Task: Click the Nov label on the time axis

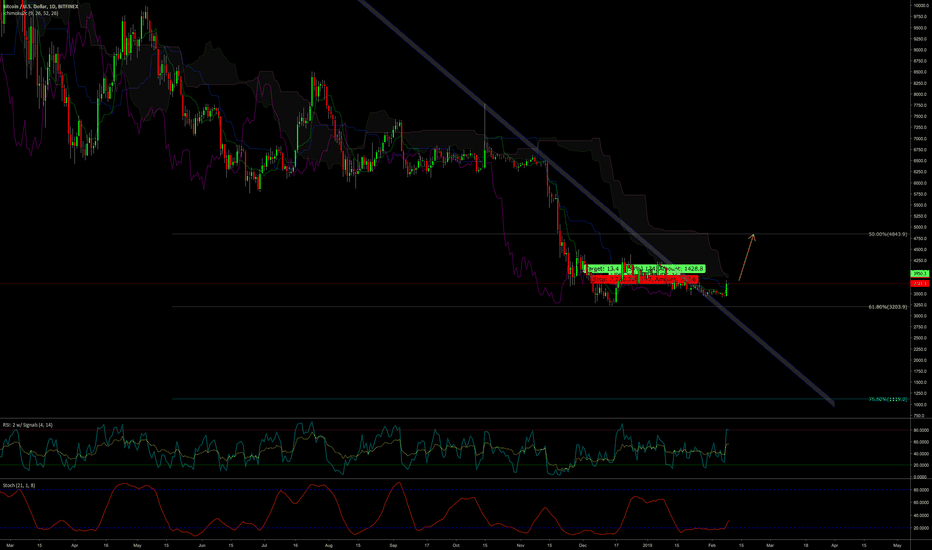Action: pos(521,545)
